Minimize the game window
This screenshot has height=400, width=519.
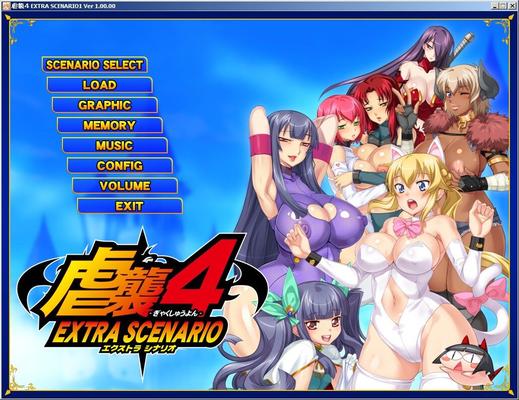point(496,6)
